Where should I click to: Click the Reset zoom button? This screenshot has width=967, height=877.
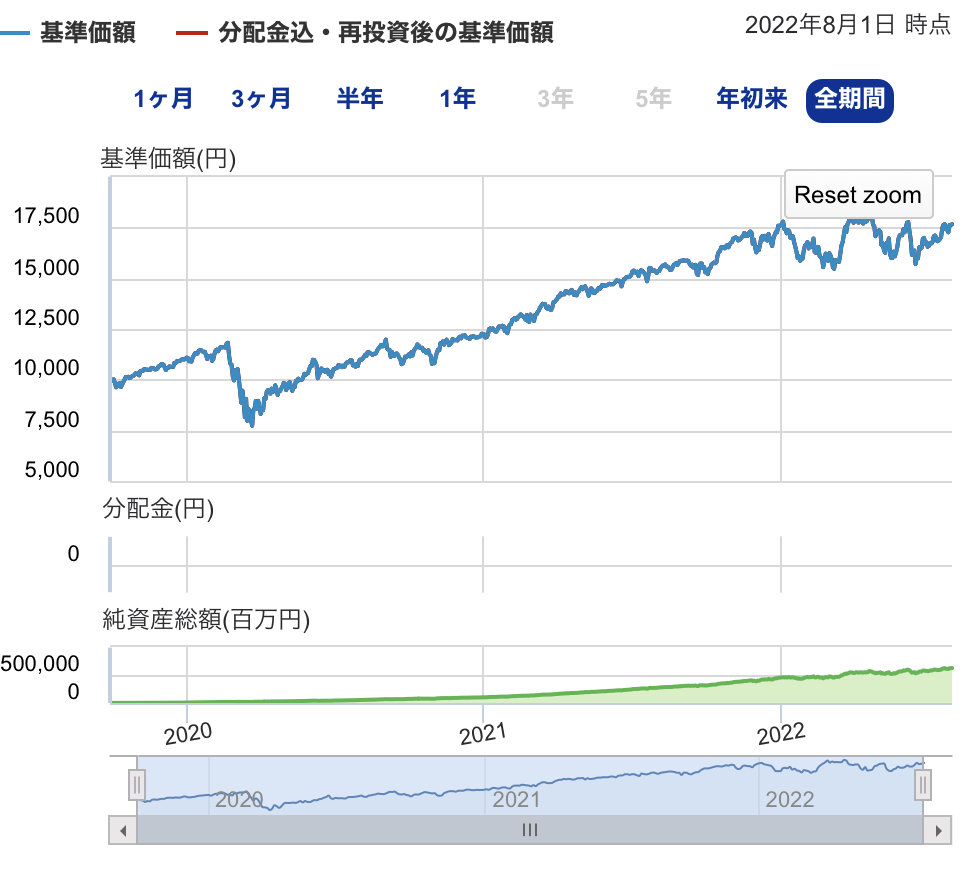click(857, 195)
